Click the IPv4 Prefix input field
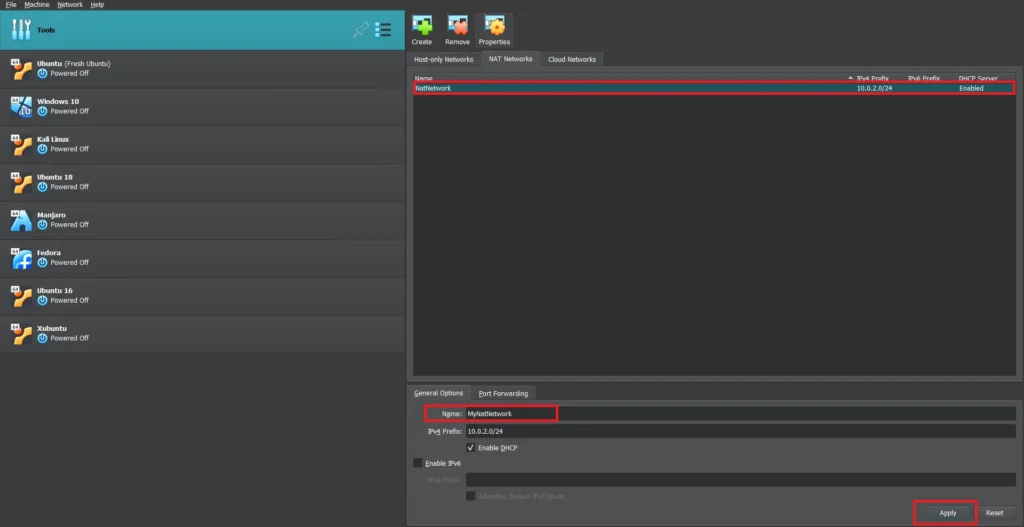Image resolution: width=1024 pixels, height=527 pixels. (741, 431)
